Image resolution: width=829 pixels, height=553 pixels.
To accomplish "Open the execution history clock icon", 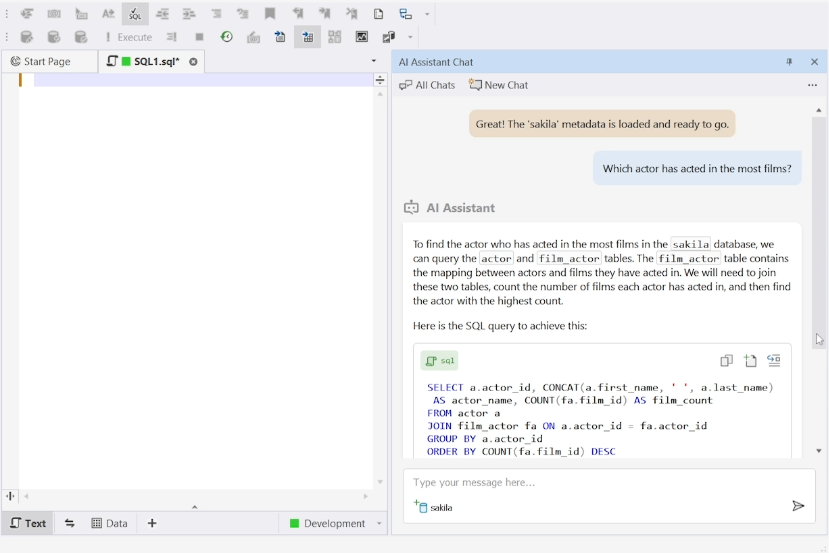I will (227, 37).
